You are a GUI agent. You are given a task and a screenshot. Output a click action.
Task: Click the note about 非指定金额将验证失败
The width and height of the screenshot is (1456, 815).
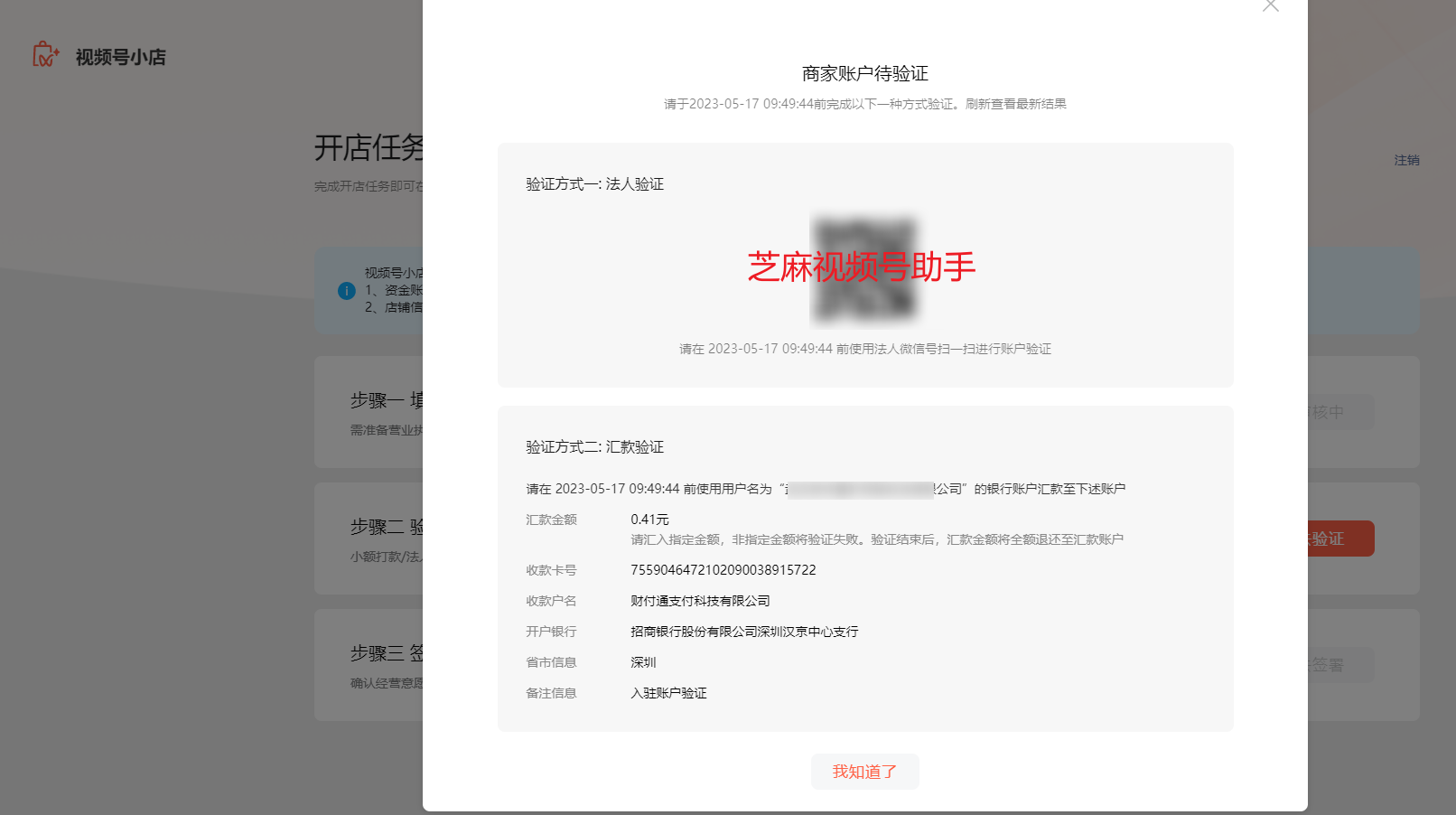click(876, 539)
